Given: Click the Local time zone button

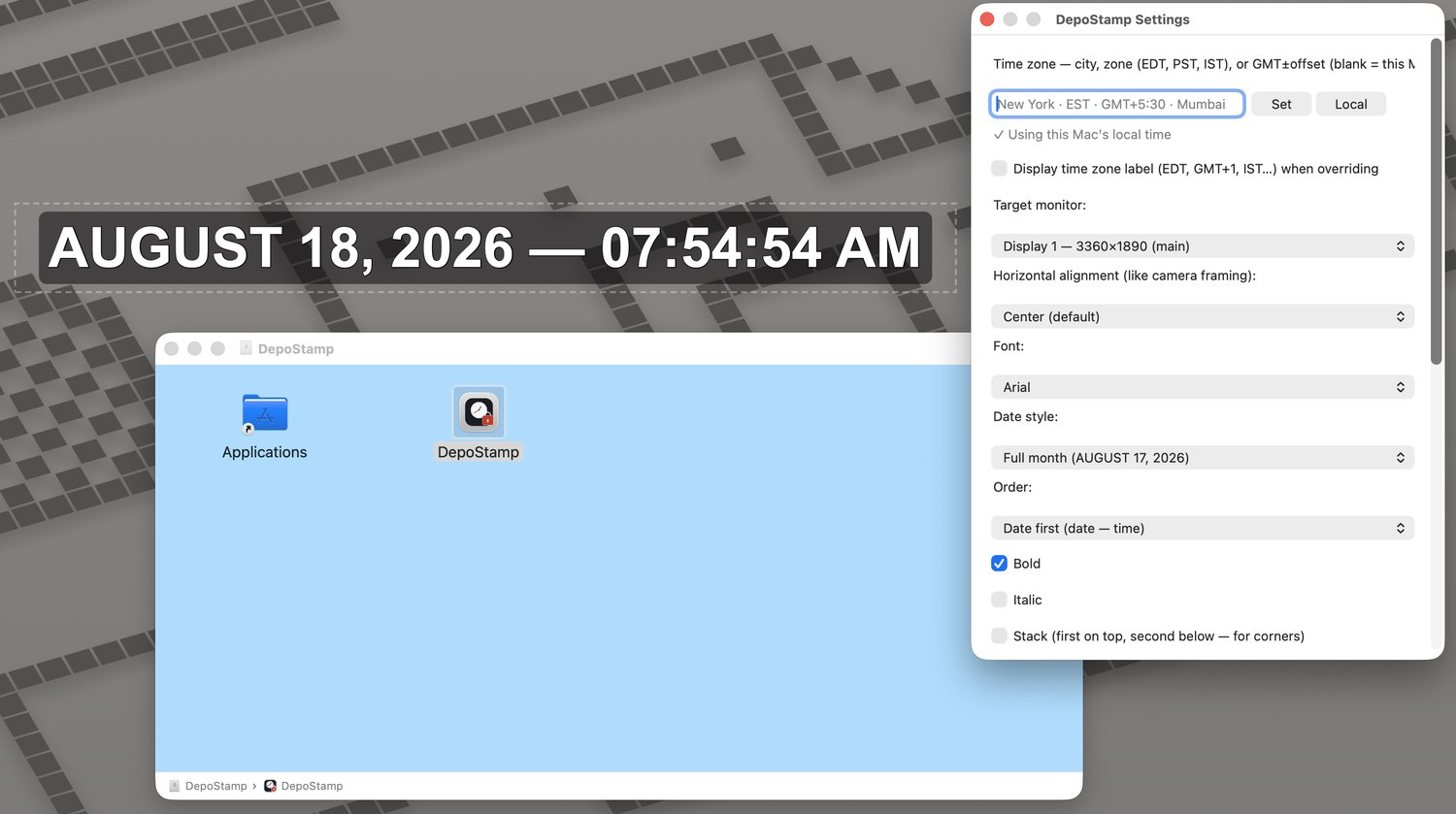Looking at the screenshot, I should [x=1350, y=104].
